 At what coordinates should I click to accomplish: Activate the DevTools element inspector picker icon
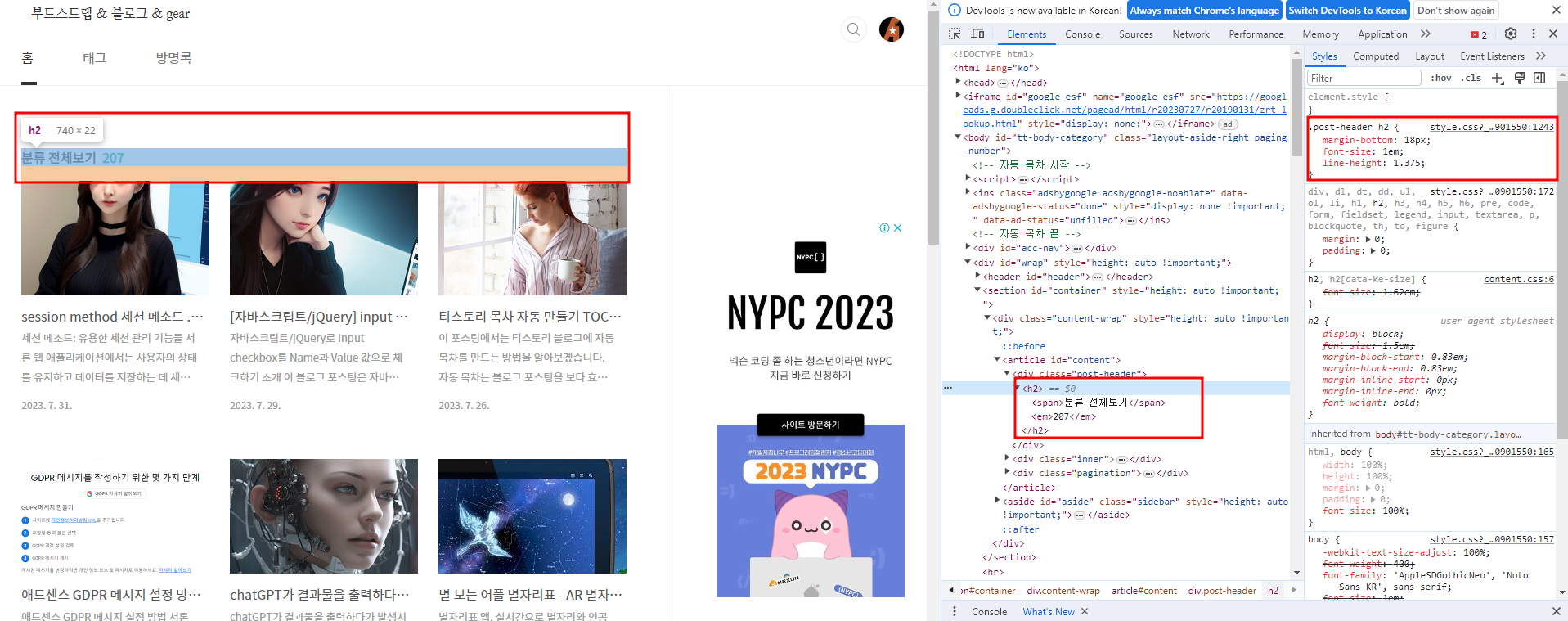[955, 34]
